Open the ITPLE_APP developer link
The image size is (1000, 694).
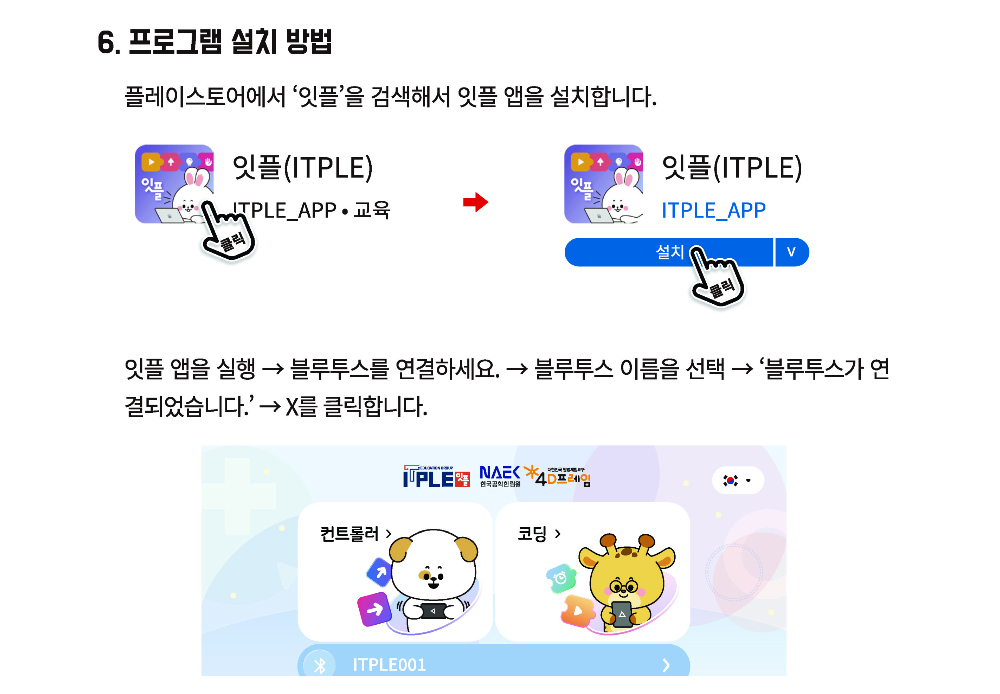tap(713, 210)
